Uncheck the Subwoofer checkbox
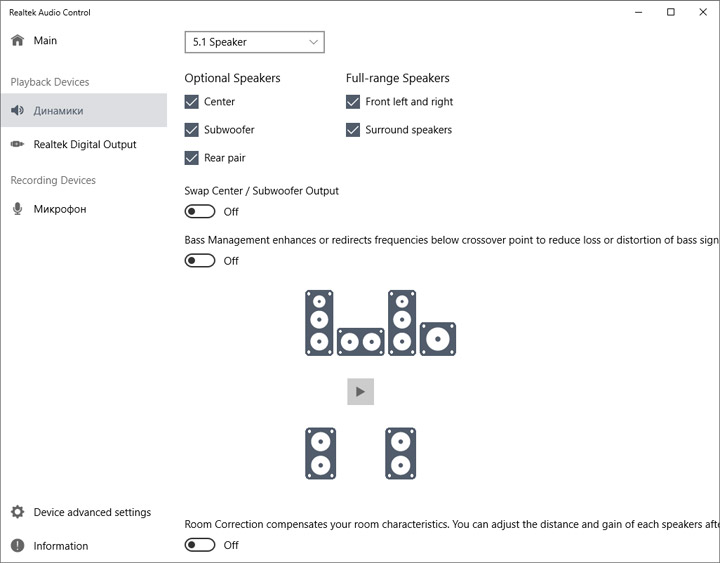Screen dimensions: 720x563 (192, 130)
